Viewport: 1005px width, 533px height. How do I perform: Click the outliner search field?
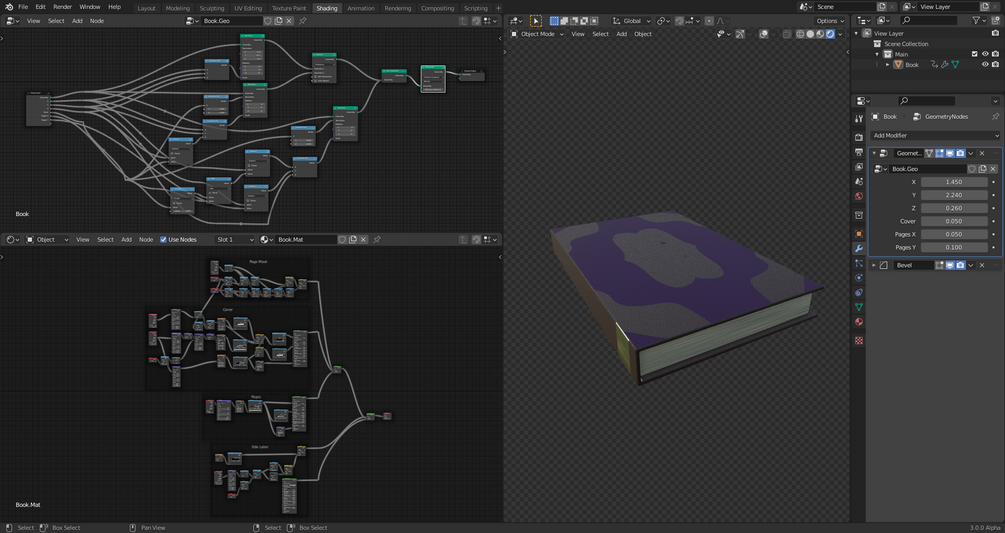click(x=929, y=21)
